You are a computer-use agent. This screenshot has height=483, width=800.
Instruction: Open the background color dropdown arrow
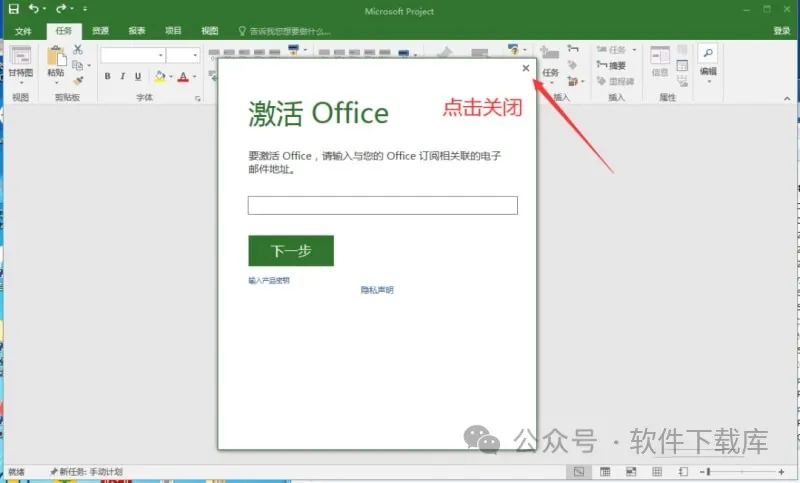[x=171, y=77]
